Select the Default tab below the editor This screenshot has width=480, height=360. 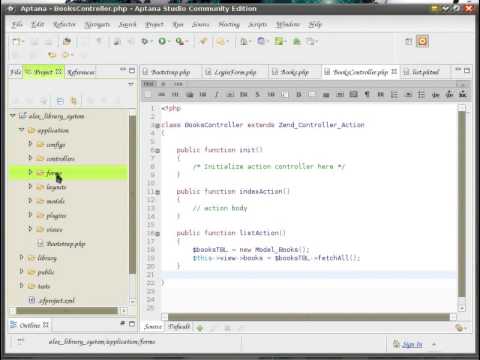[x=179, y=327]
